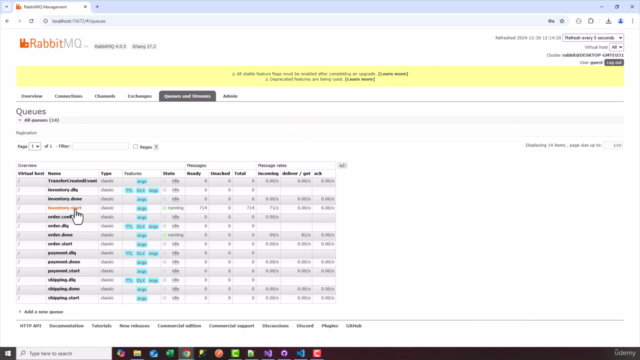Click the DLX tag on order.dlq row
The image size is (640, 360).
(141, 227)
